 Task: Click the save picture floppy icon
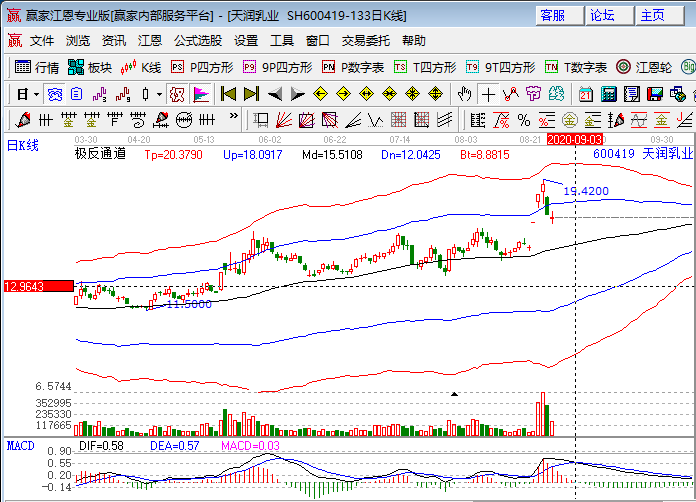tap(655, 94)
